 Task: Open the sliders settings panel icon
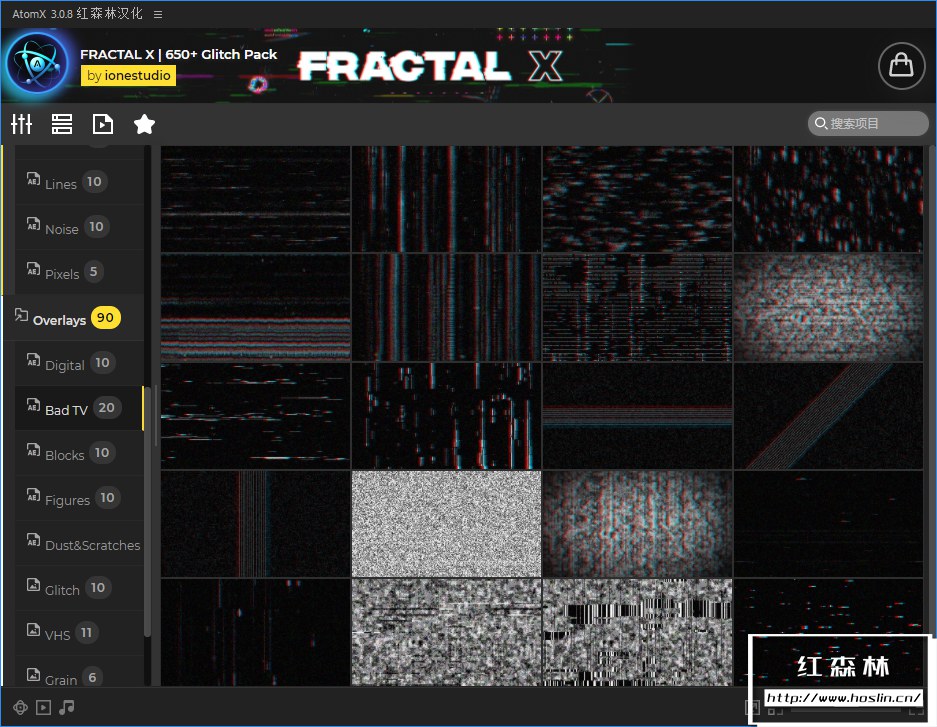coord(22,124)
